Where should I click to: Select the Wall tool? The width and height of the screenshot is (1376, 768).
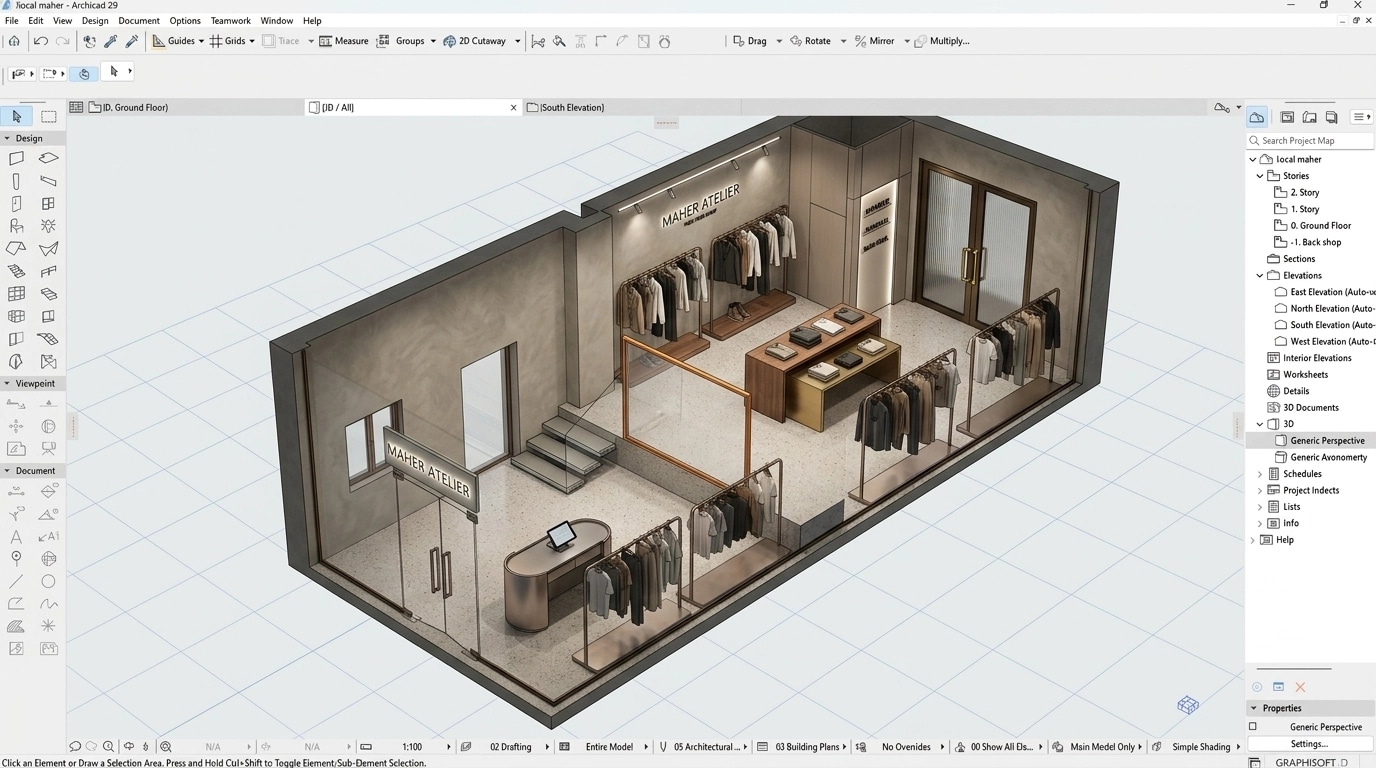coord(16,158)
